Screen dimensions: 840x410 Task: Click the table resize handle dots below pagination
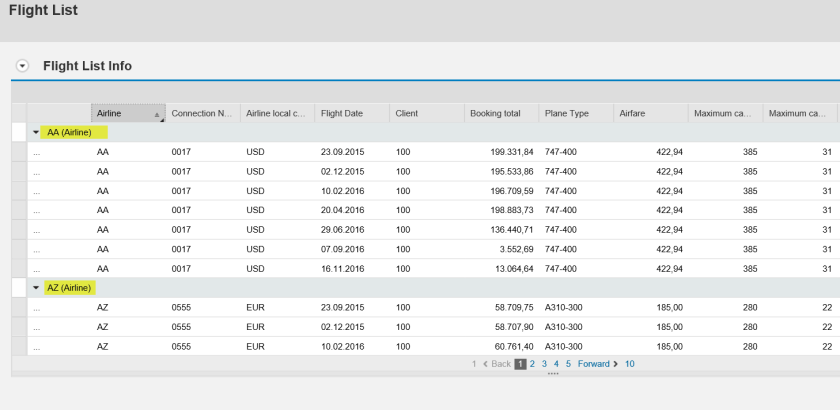pos(551,372)
